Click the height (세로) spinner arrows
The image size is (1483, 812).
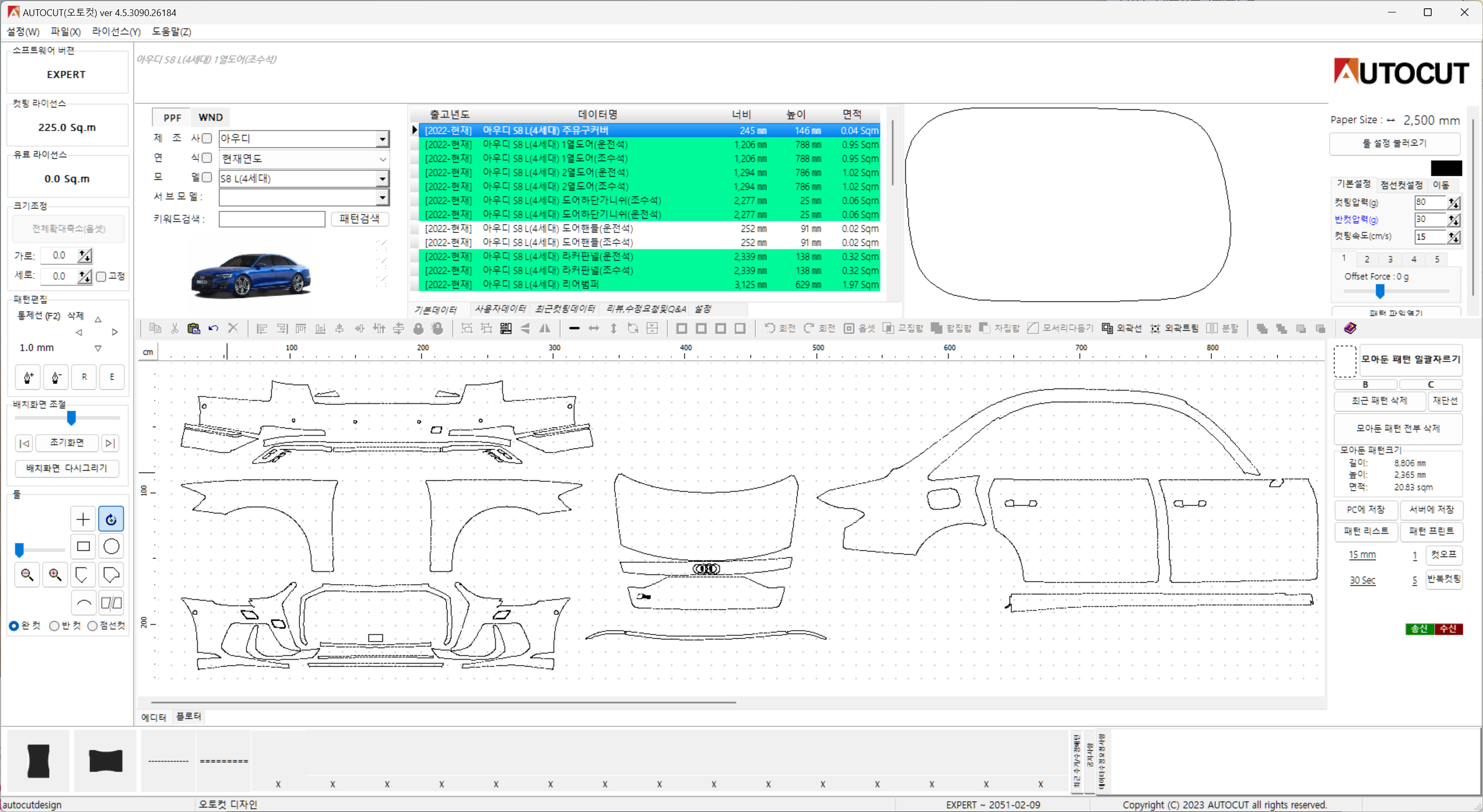point(85,276)
